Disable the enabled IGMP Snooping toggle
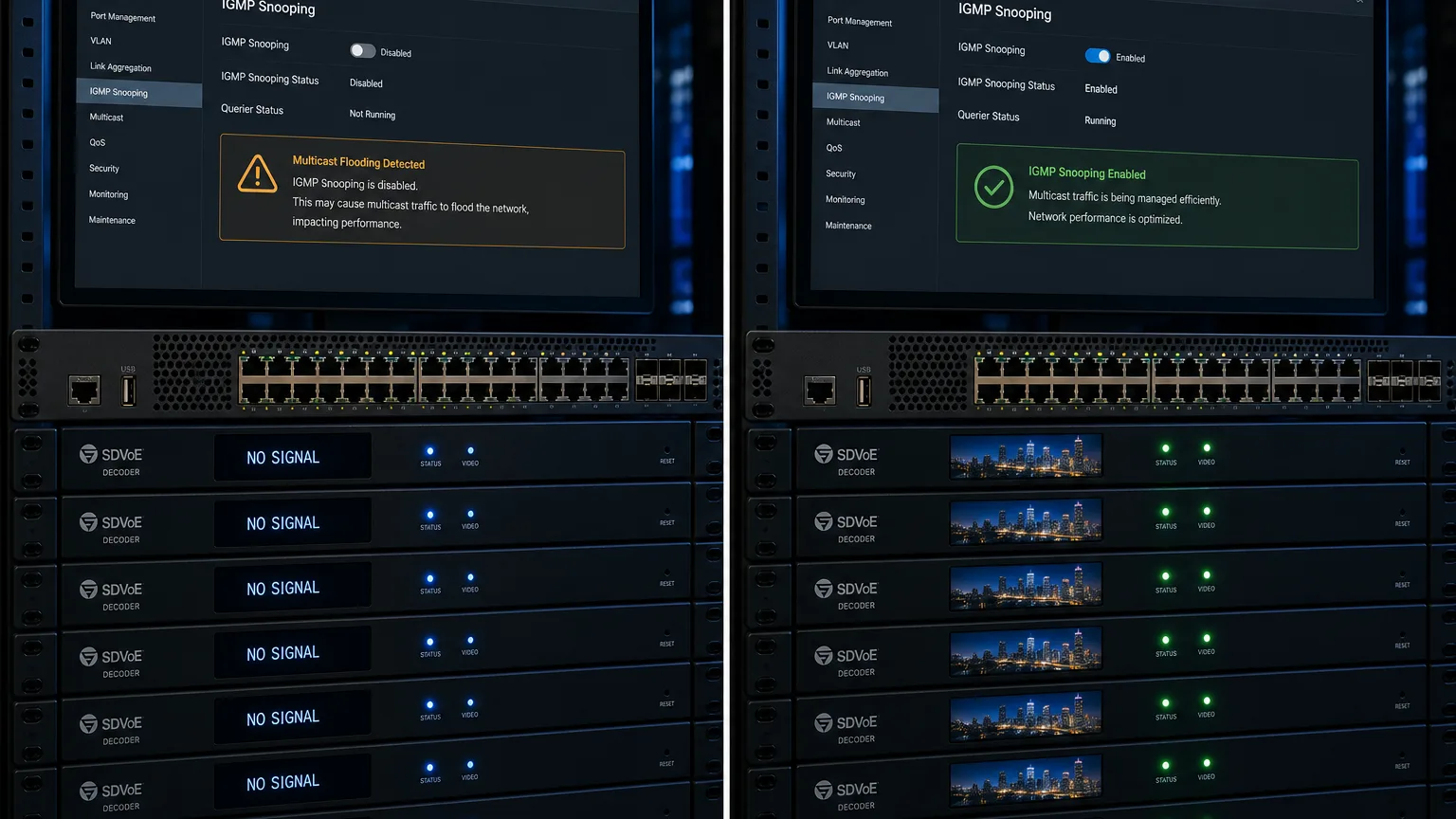The image size is (1456, 819). (1097, 56)
